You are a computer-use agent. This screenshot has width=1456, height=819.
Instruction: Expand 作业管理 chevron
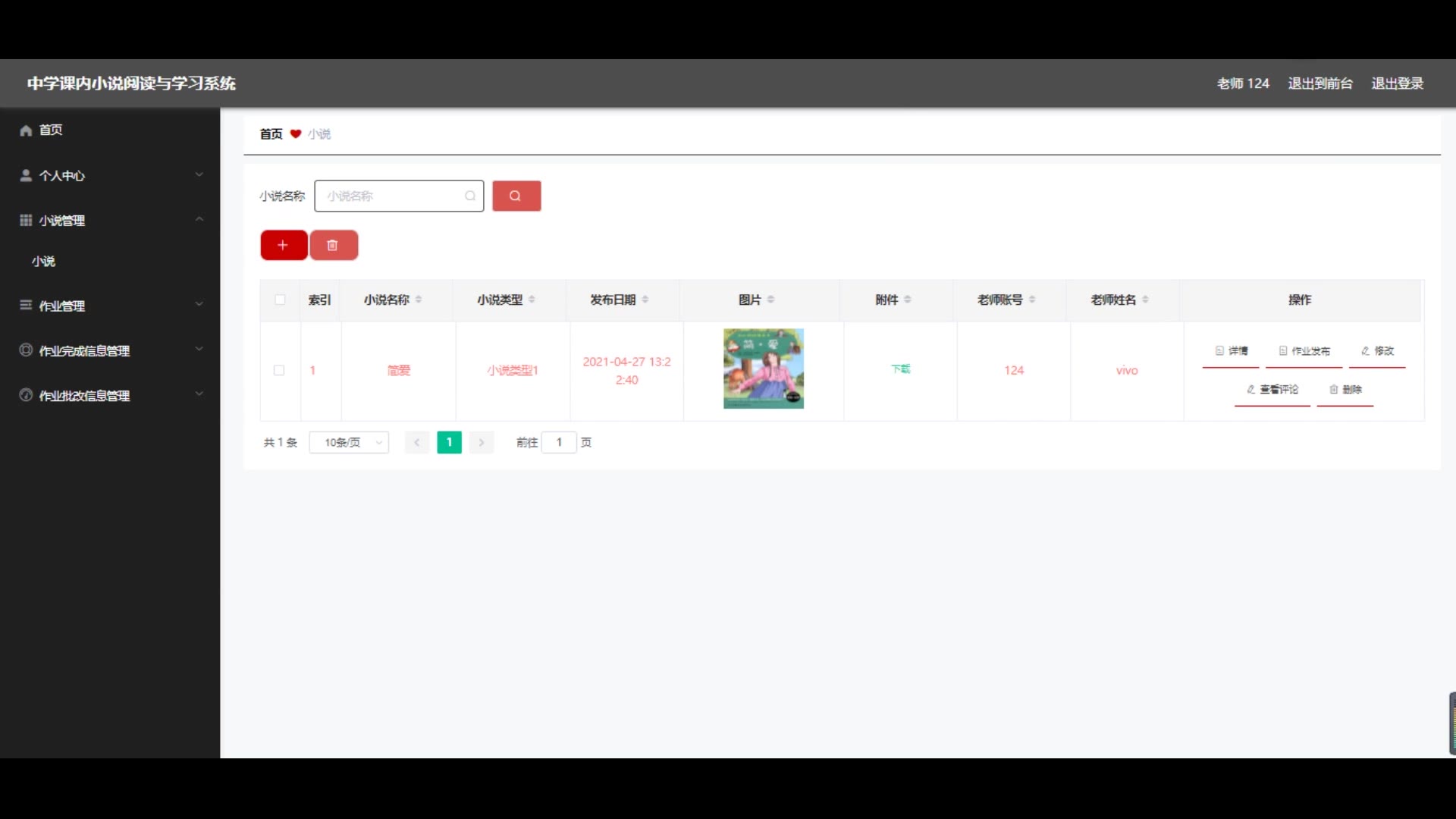point(199,304)
